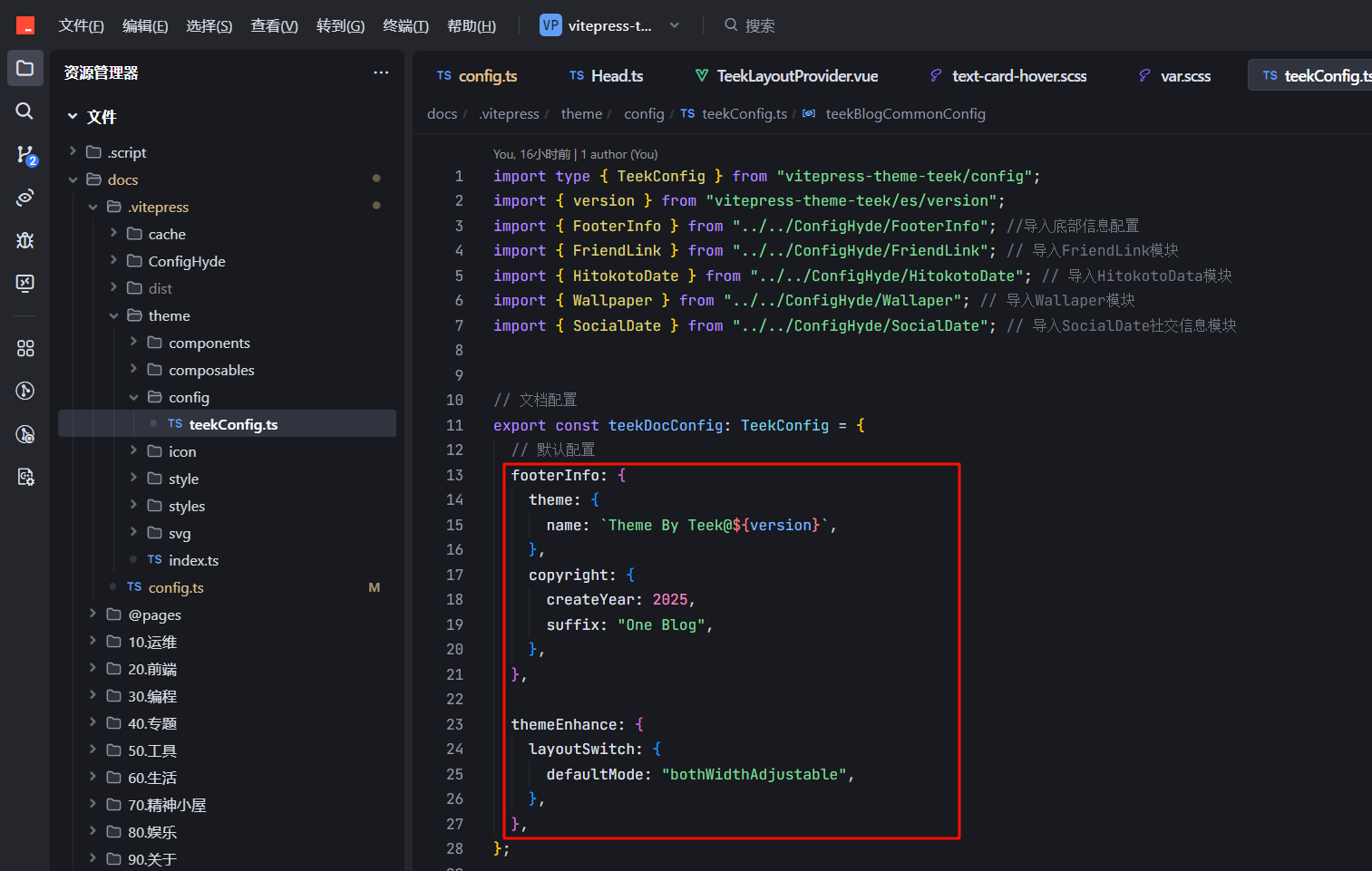Click the circular git graph icon
This screenshot has height=871, width=1372.
pos(25,391)
